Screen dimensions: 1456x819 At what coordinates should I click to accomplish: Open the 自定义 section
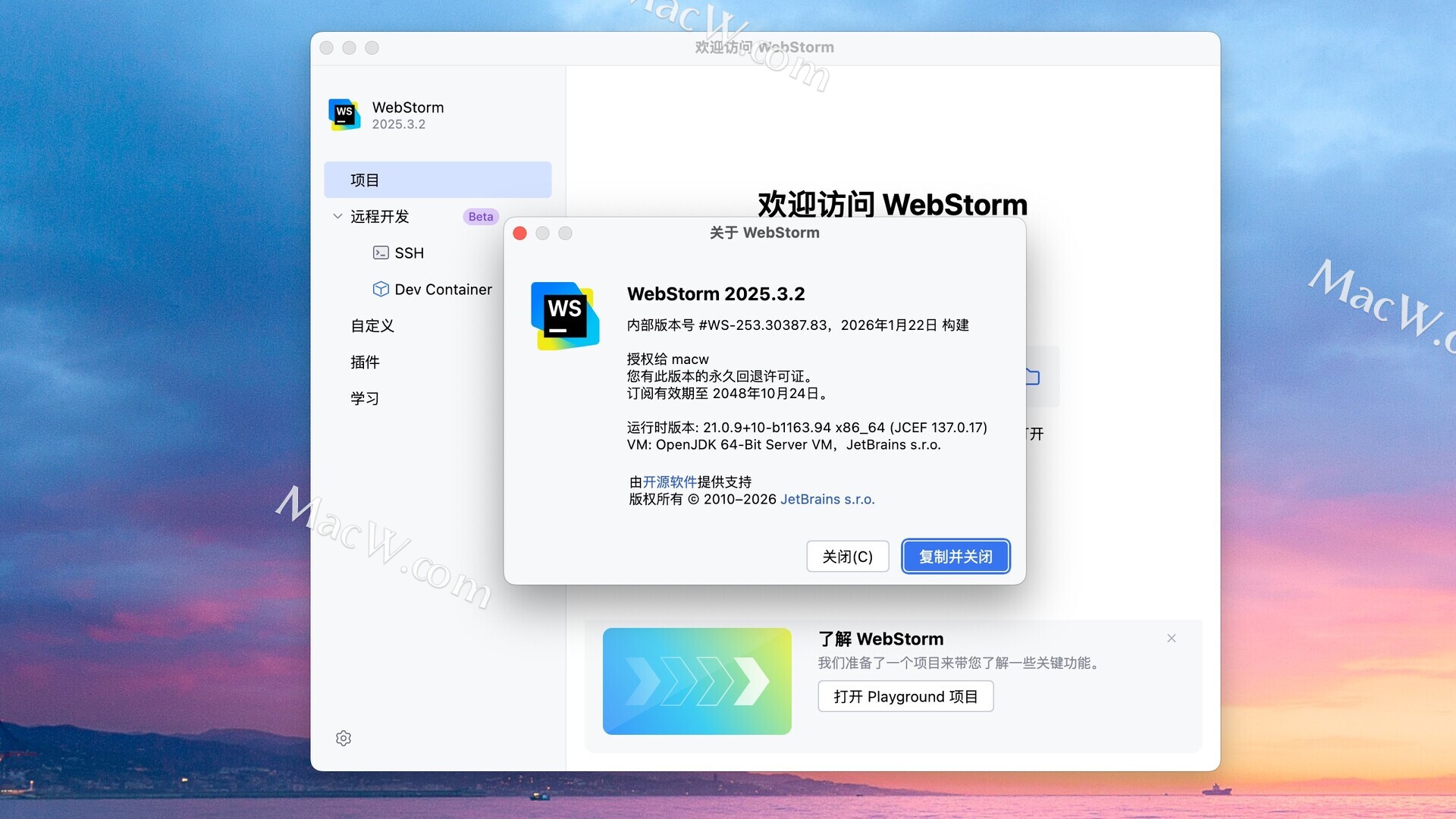point(372,325)
